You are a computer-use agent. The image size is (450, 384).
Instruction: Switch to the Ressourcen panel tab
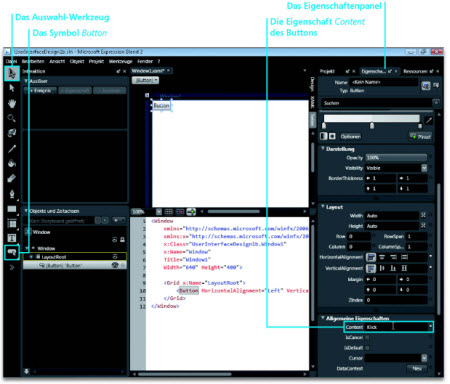[x=415, y=71]
